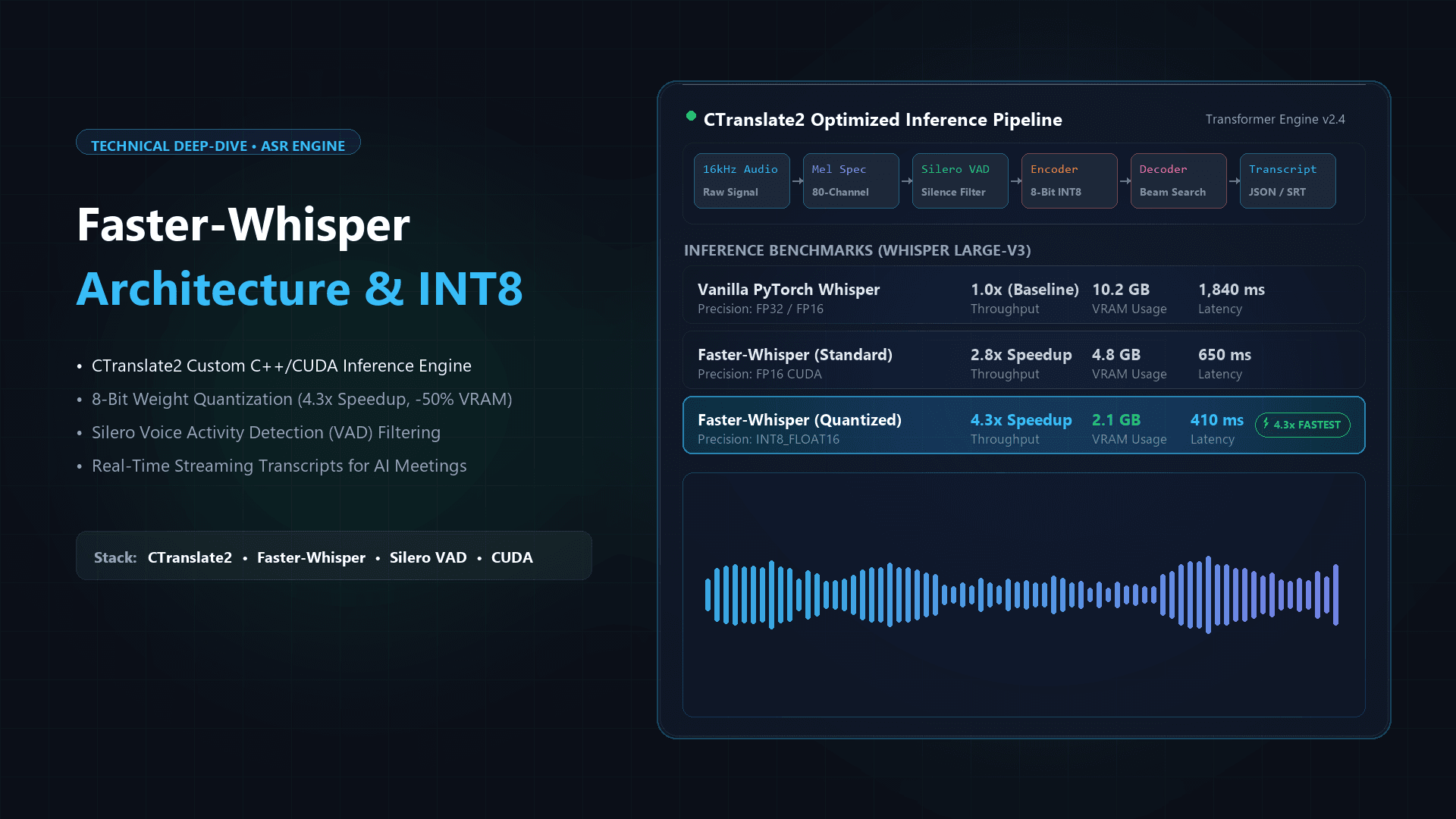Click Precision: FP32 / FP16 text

(x=761, y=309)
